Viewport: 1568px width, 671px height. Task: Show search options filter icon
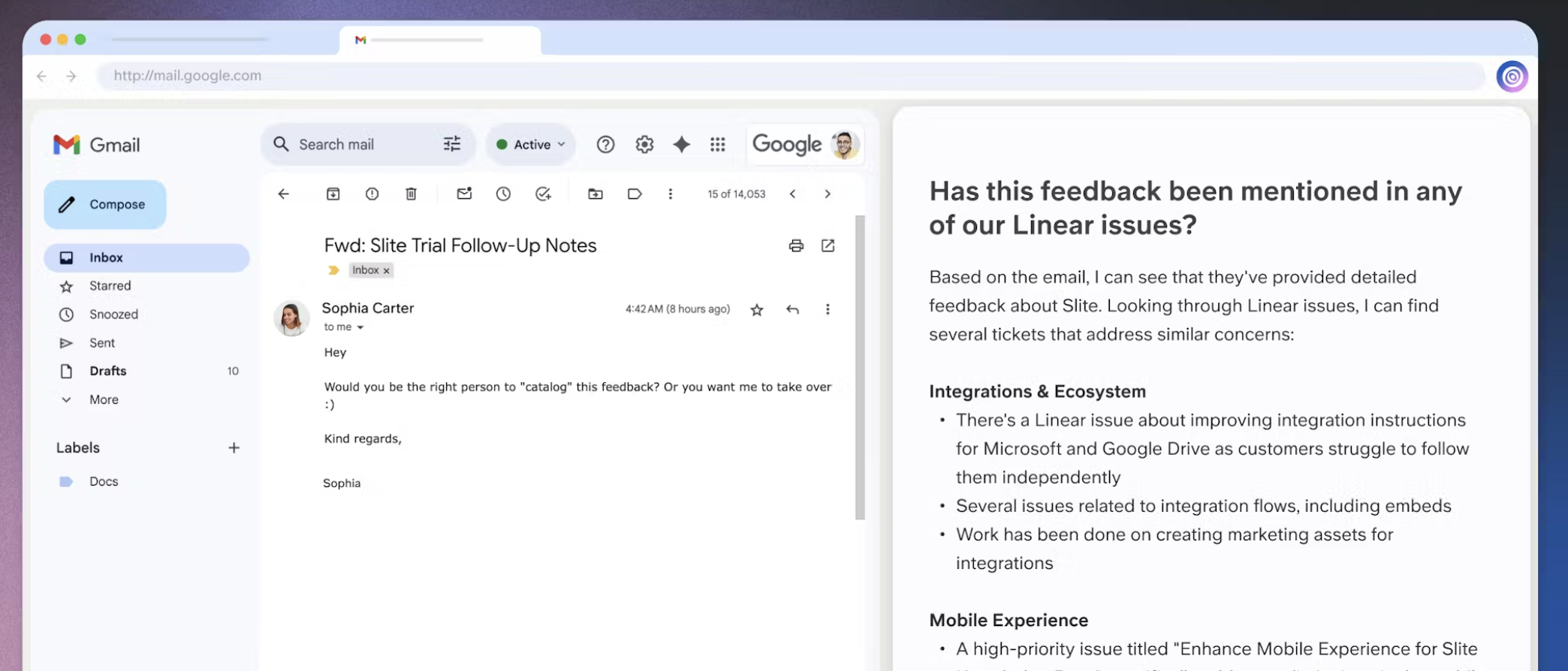452,144
